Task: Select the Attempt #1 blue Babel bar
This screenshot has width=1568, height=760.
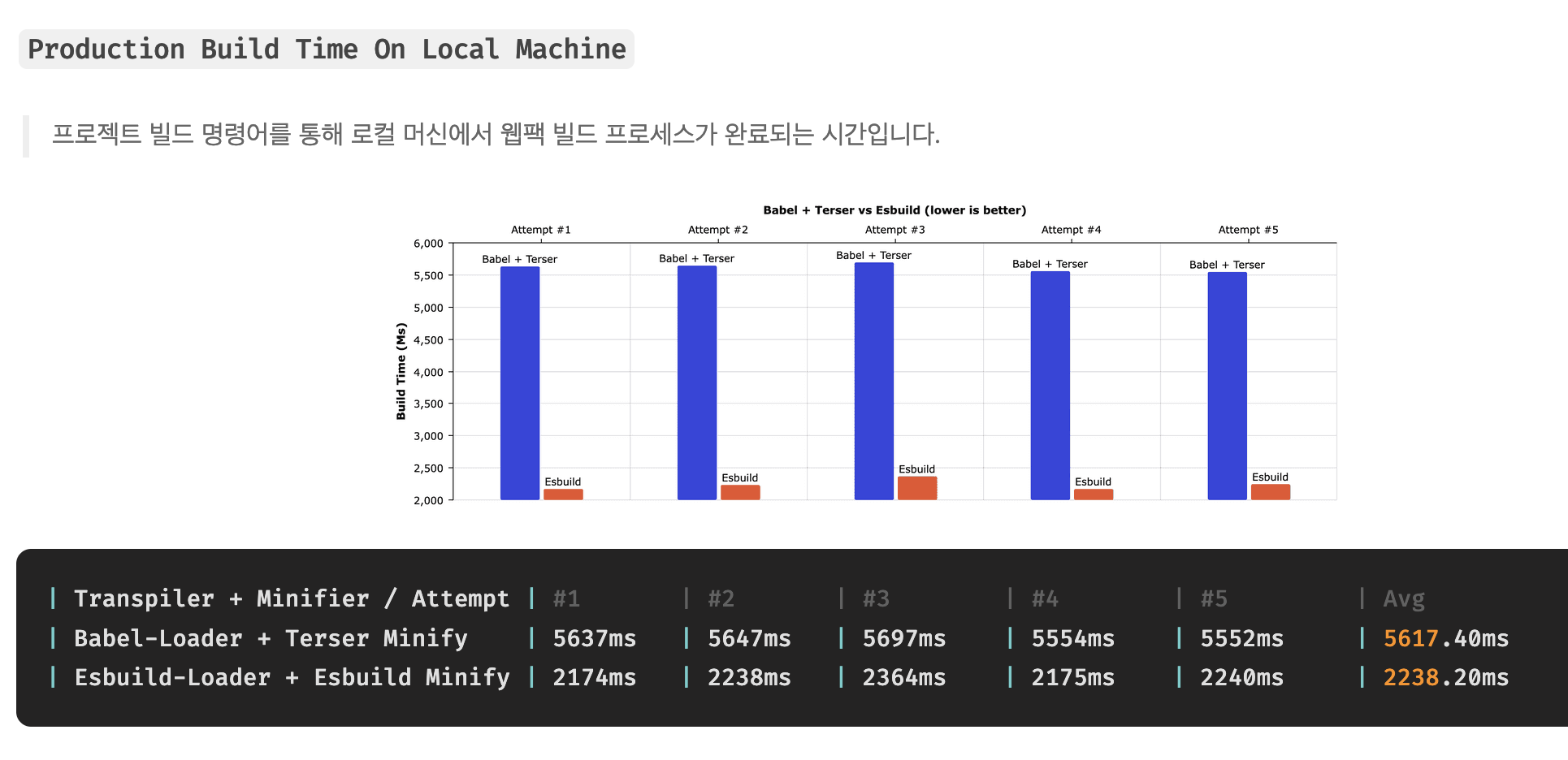Action: (x=520, y=383)
